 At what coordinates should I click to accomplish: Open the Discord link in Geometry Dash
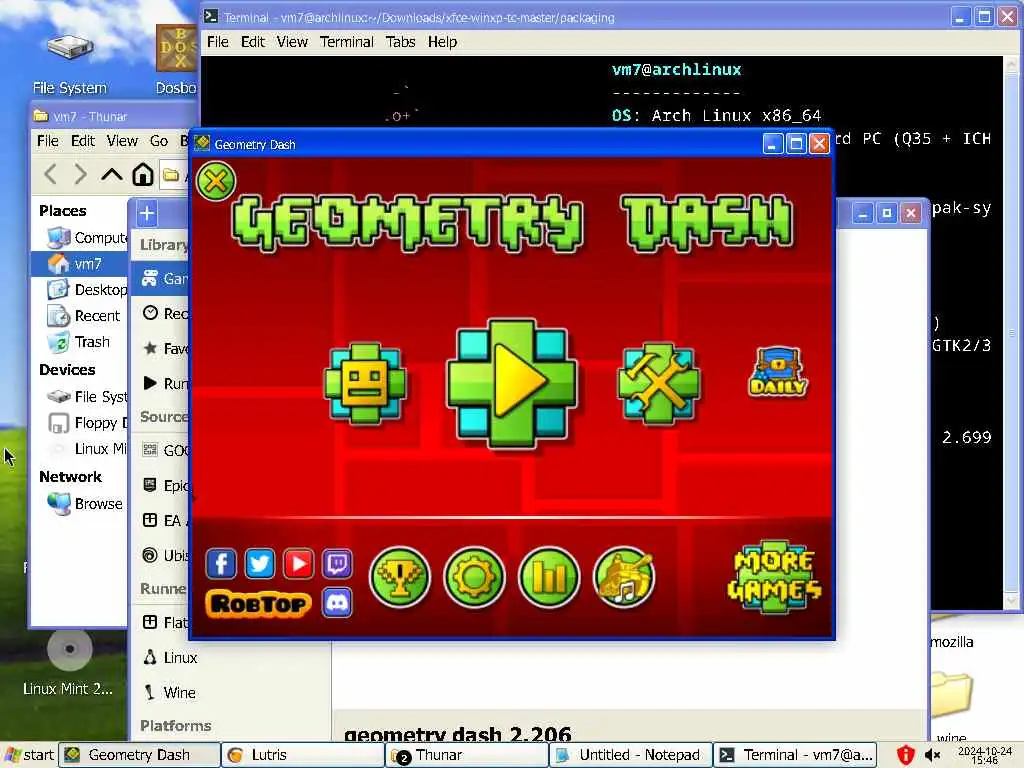[x=337, y=603]
